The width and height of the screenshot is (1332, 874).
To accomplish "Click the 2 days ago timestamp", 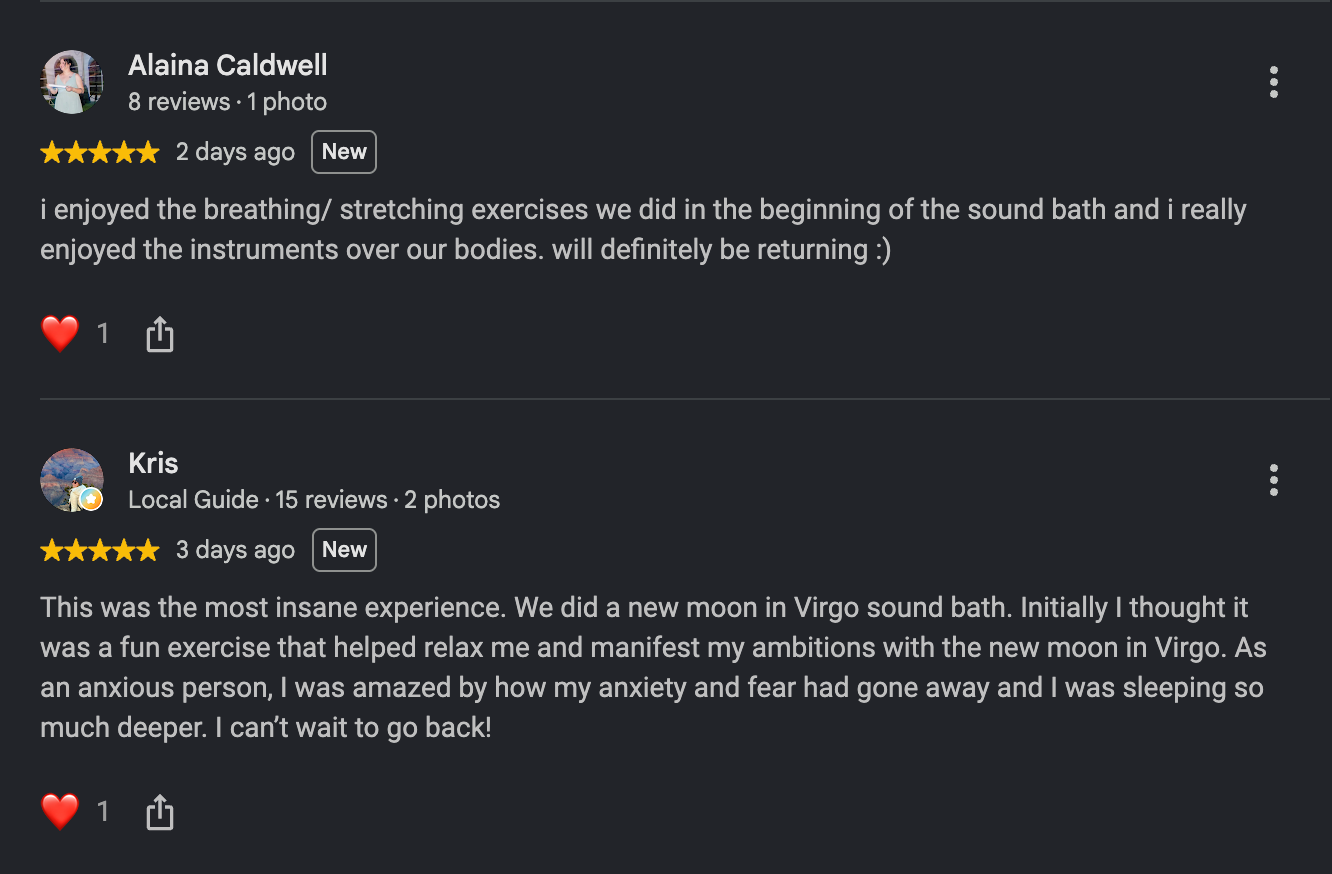I will point(235,152).
